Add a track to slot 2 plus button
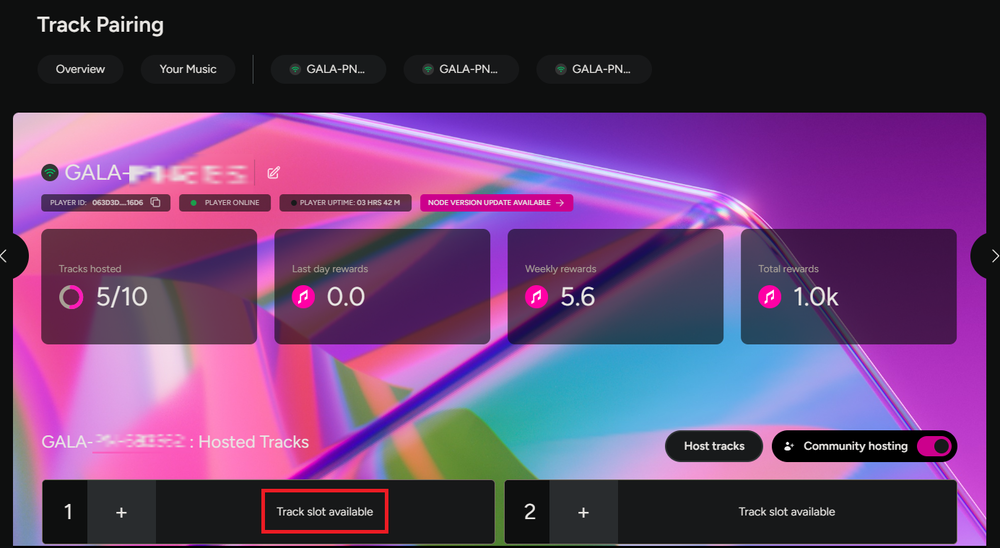This screenshot has width=1000, height=548. [x=583, y=512]
